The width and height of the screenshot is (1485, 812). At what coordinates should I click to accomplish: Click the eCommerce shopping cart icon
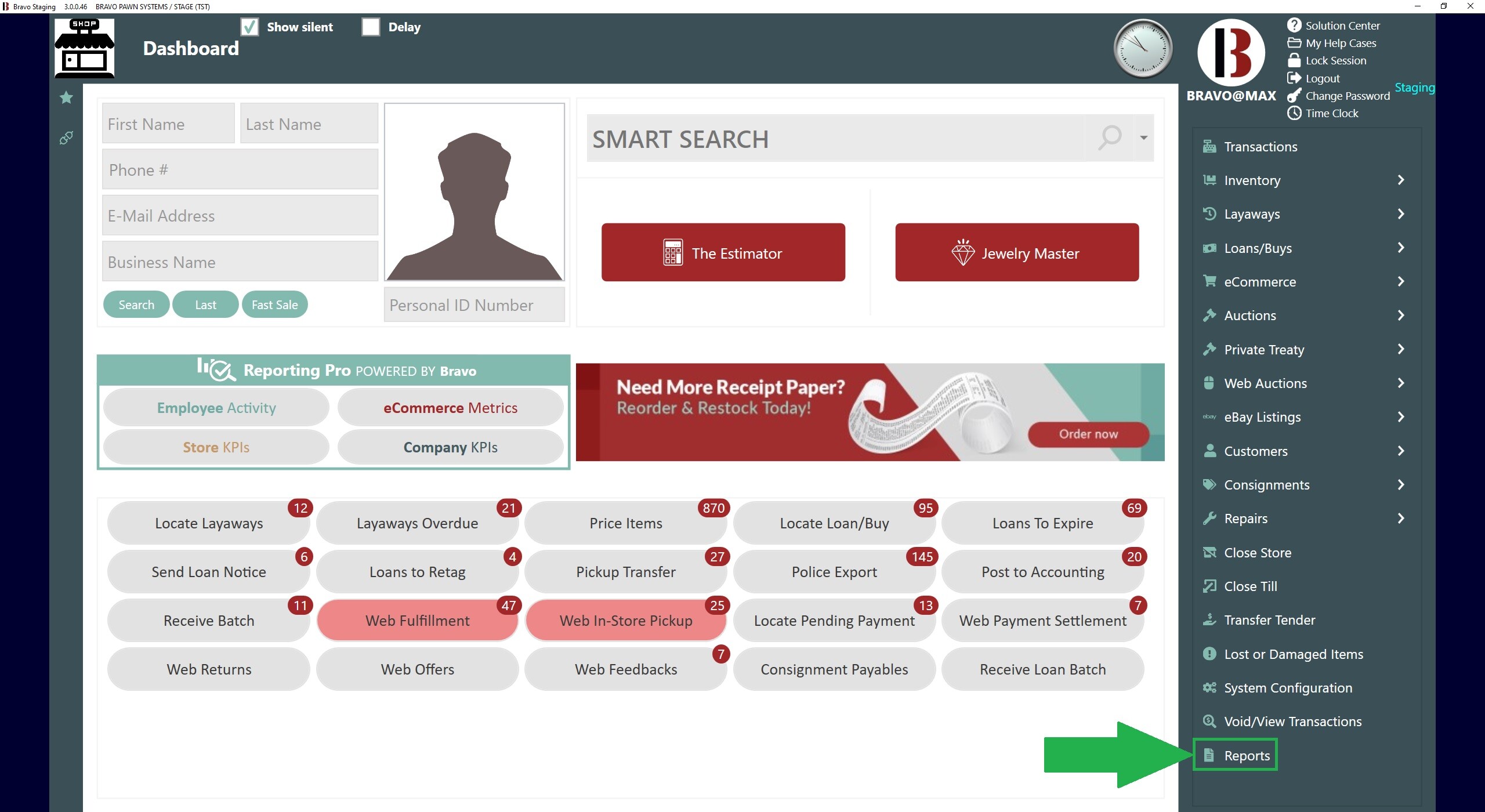pyautogui.click(x=1209, y=281)
